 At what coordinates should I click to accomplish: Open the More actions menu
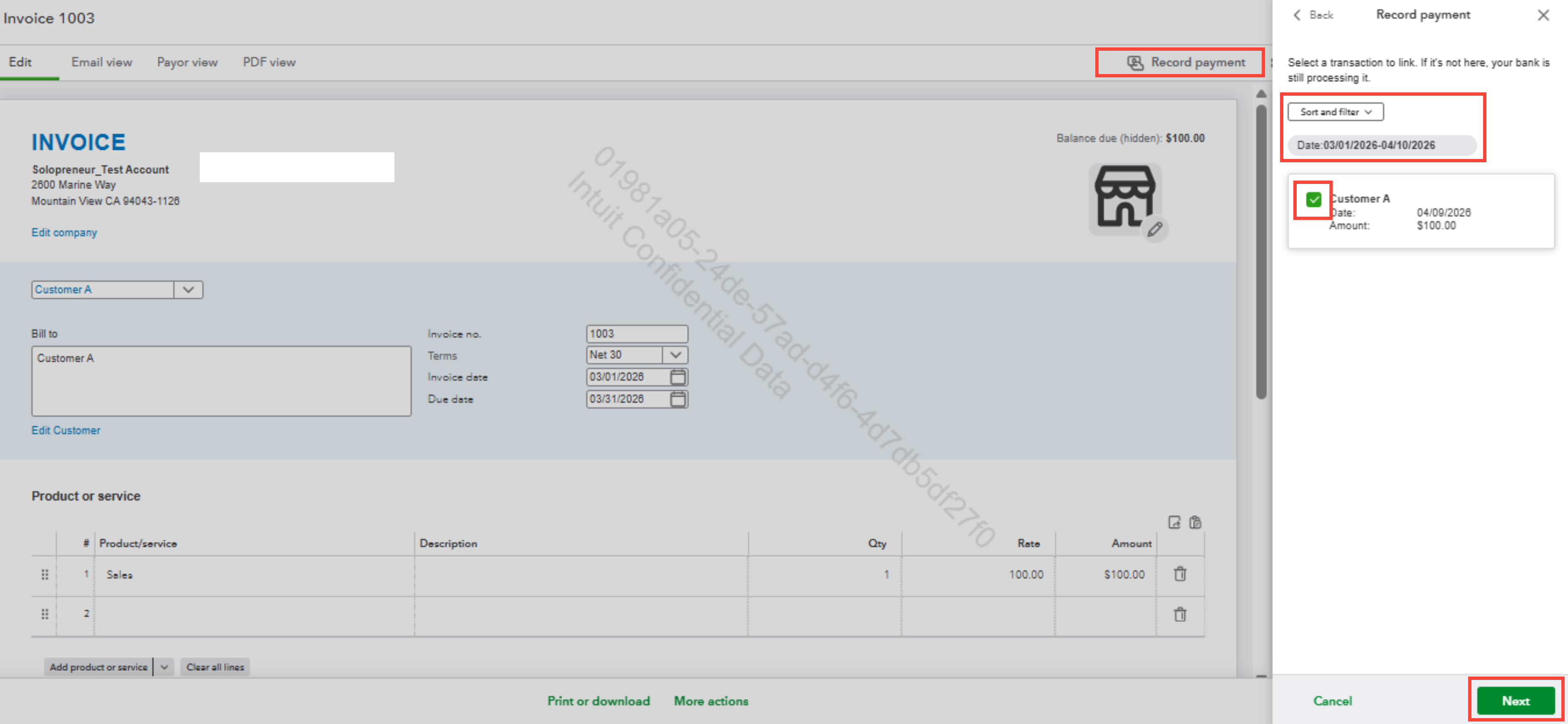point(711,701)
